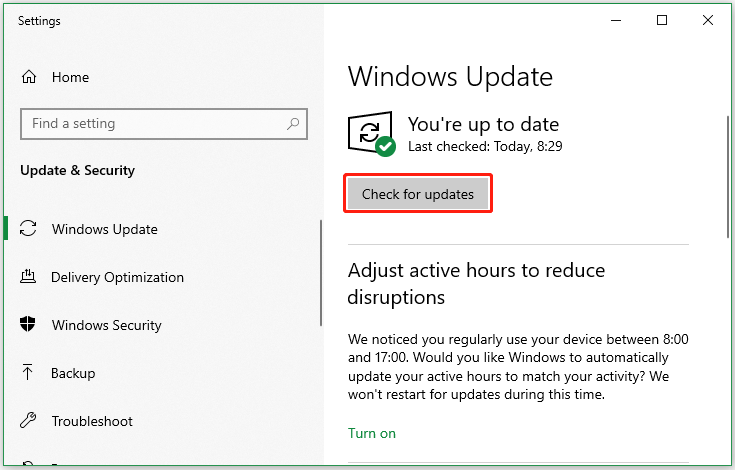
Task: Click the Delivery Optimization icon
Action: point(28,276)
